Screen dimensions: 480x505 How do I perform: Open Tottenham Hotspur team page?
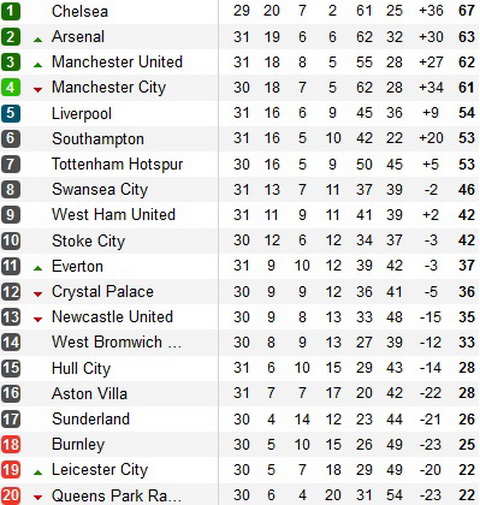(x=117, y=164)
